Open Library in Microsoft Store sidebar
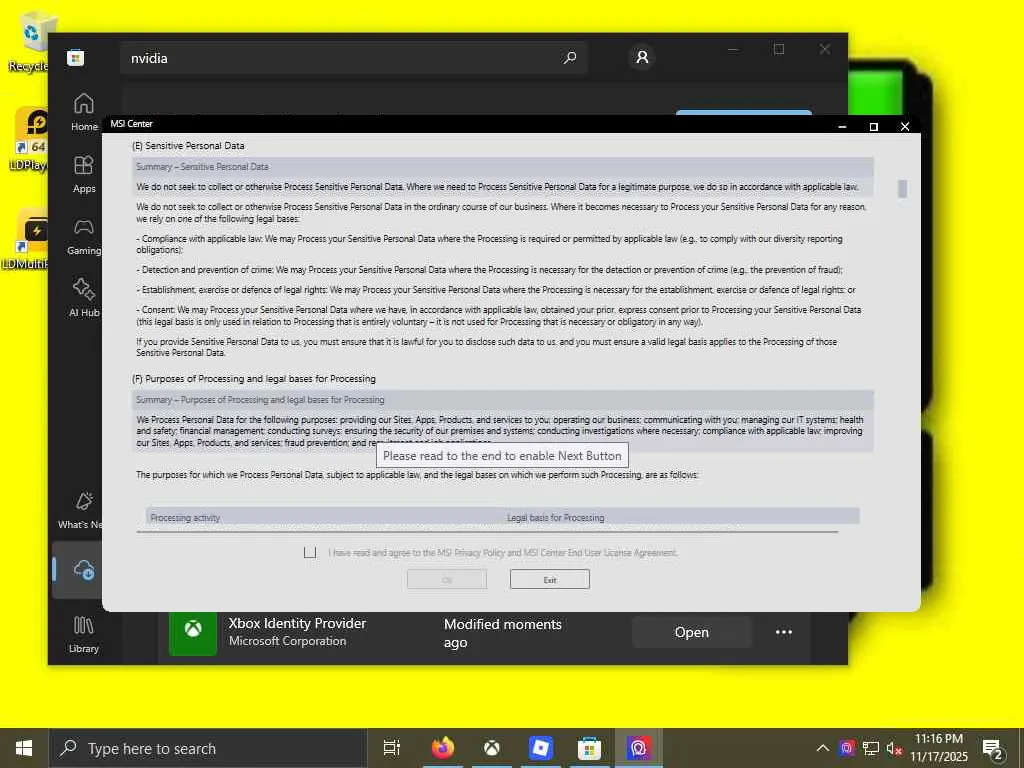The image size is (1024, 768). [84, 634]
